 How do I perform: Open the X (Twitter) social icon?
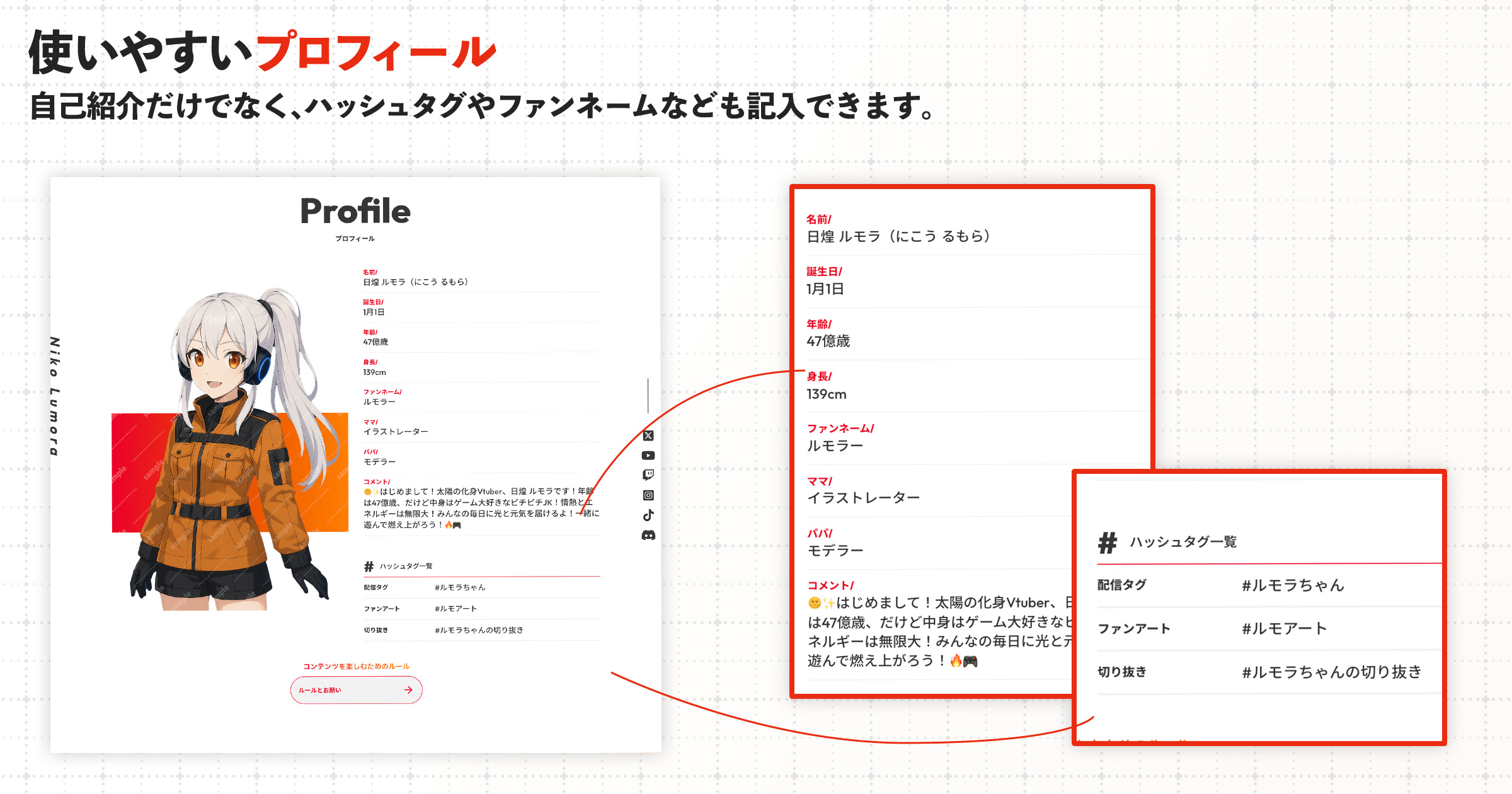coord(648,436)
